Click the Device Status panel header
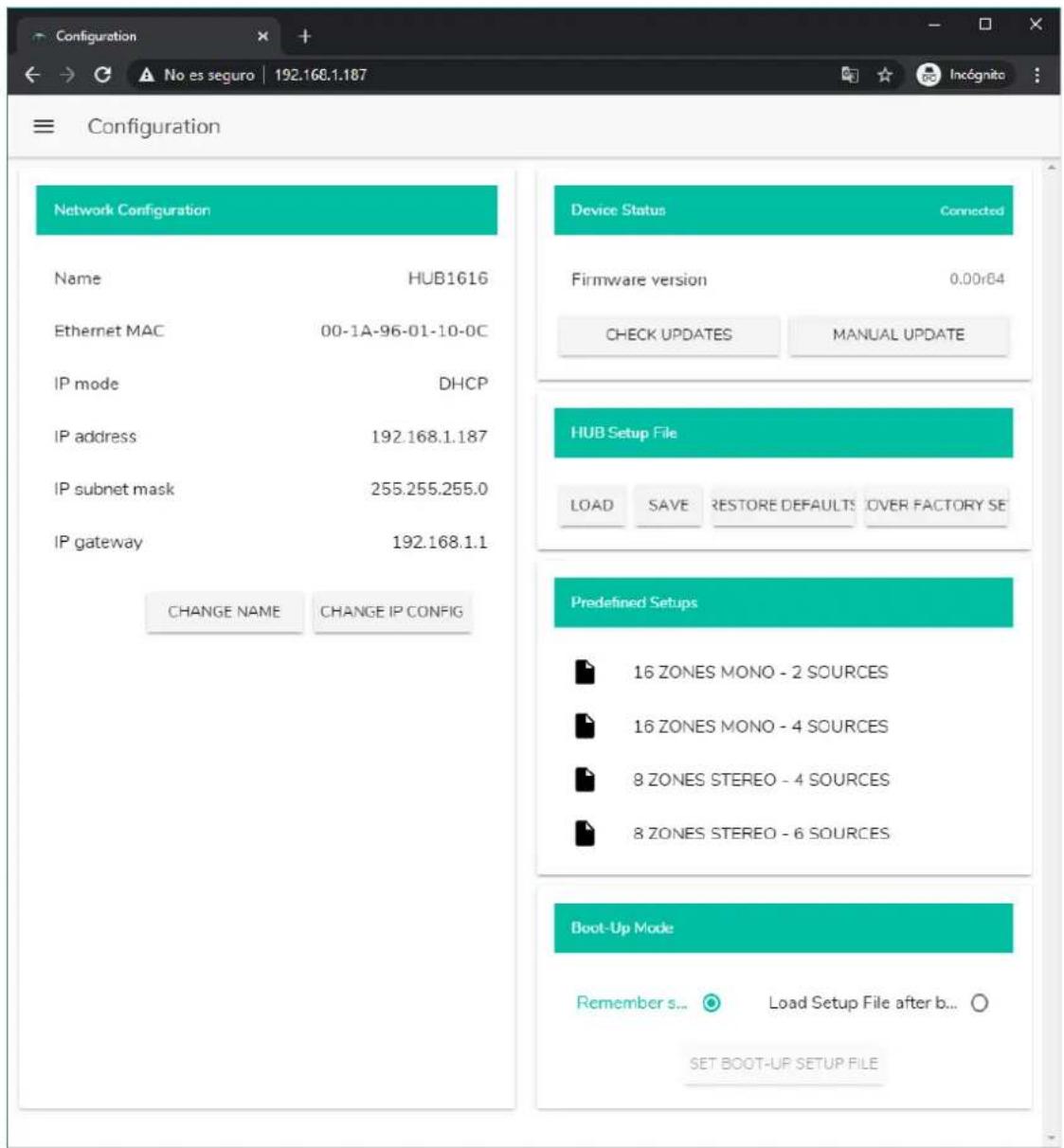 (x=784, y=210)
